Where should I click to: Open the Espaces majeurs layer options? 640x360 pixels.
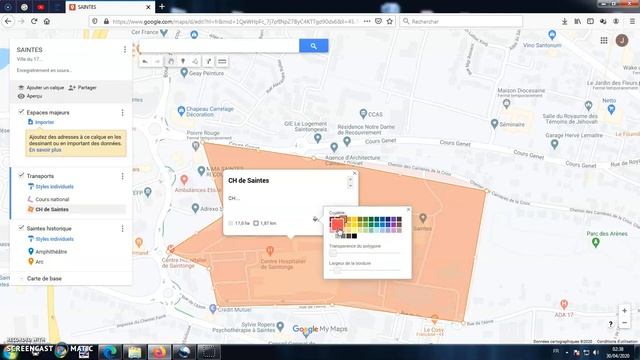[122, 113]
